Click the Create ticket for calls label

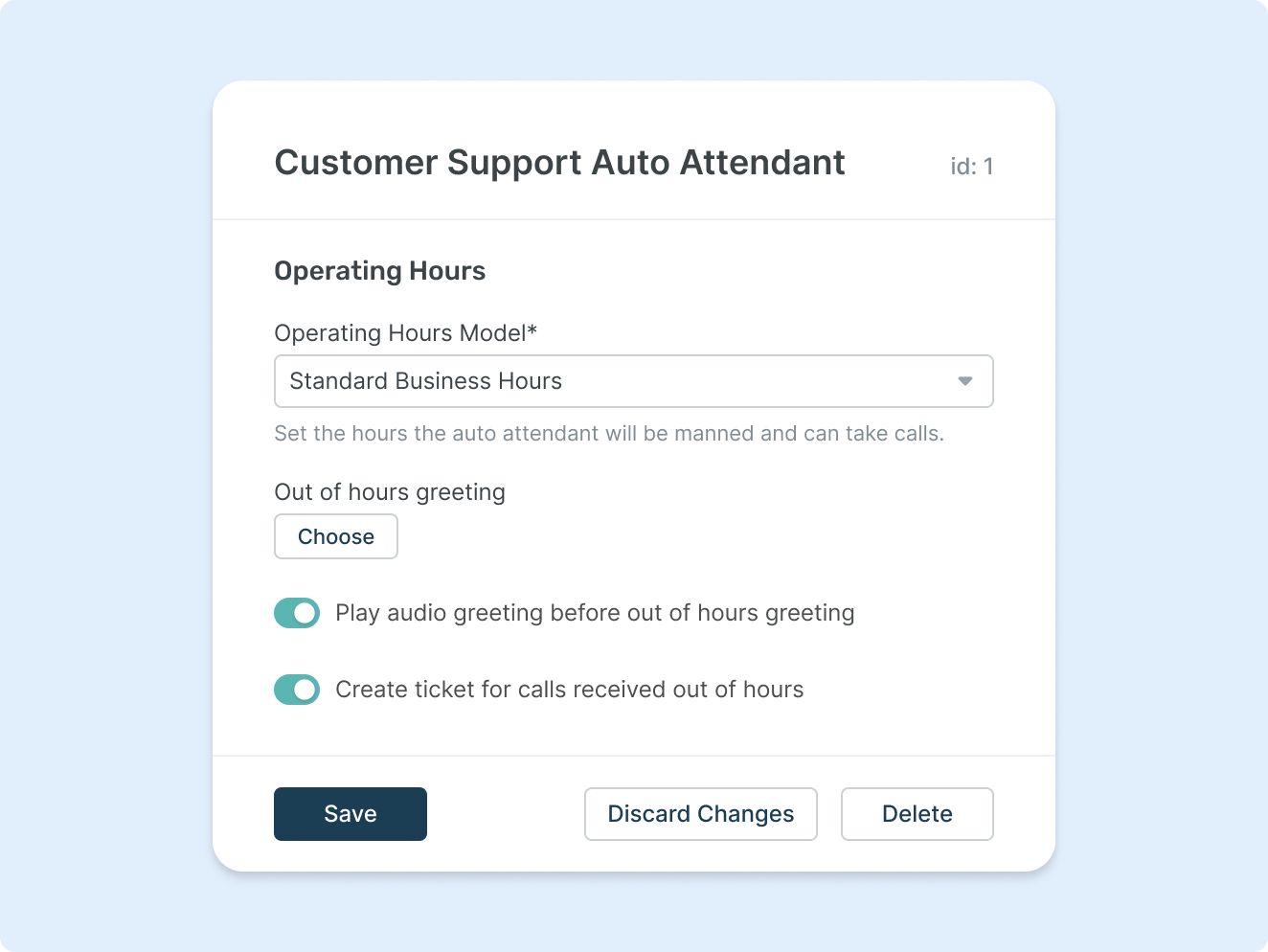click(569, 690)
